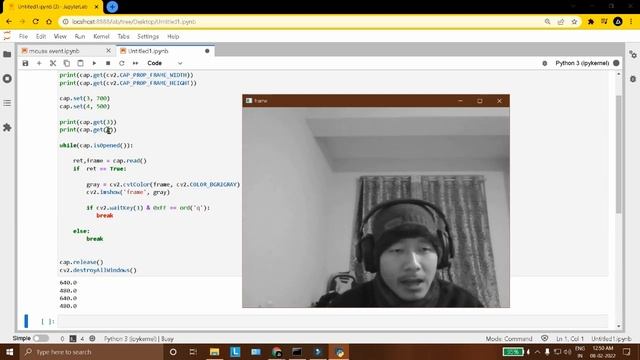Click the Mode: Command status text
The width and height of the screenshot is (640, 360).
tap(509, 339)
